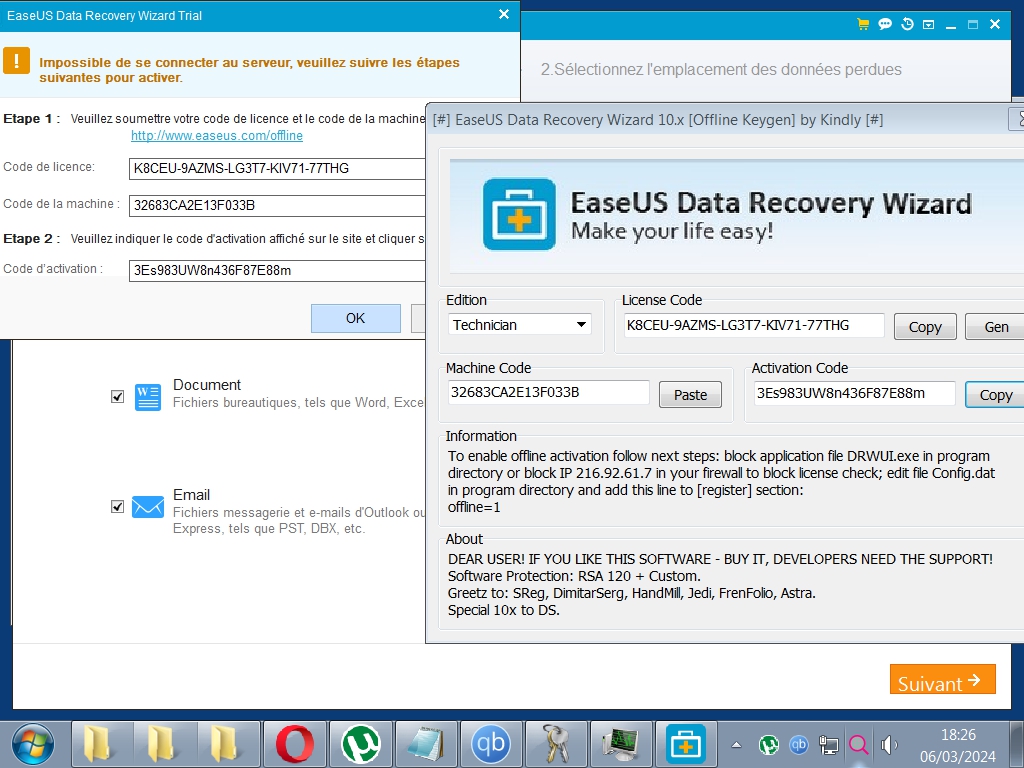Switch to the keys icon taskbar app
The image size is (1024, 768).
coord(556,744)
